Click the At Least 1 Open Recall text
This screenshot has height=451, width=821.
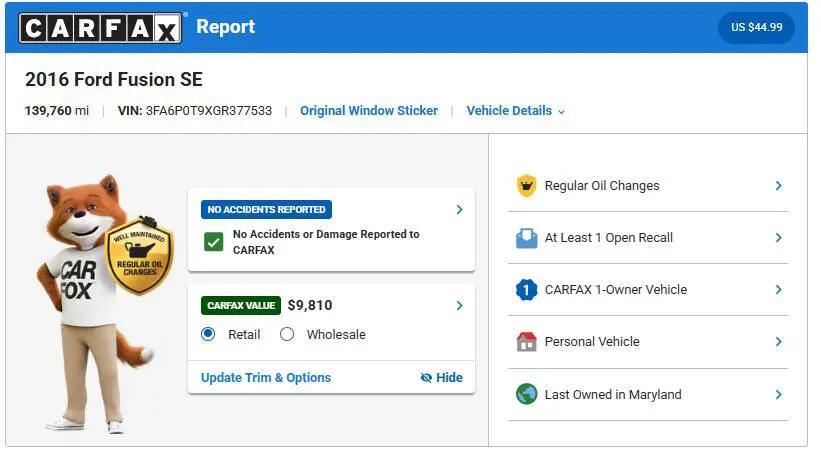[x=608, y=238]
